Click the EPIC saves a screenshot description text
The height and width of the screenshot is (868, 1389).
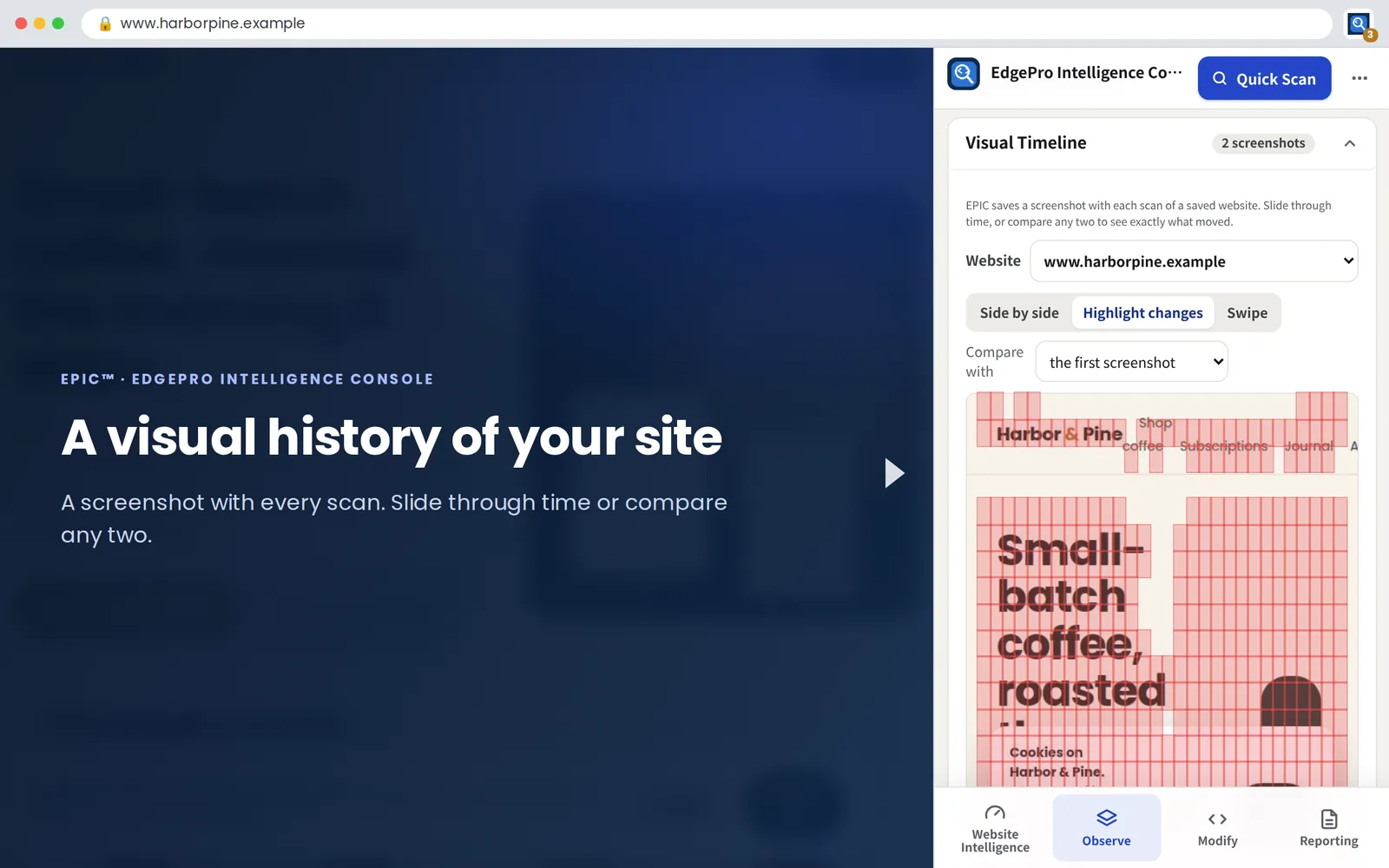pyautogui.click(x=1148, y=214)
